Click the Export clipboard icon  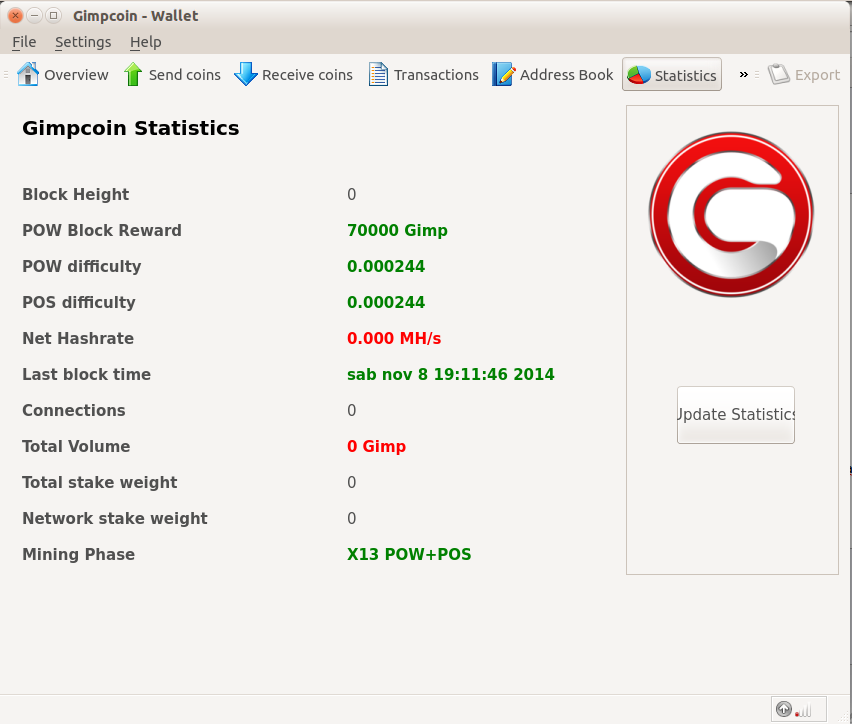[779, 74]
